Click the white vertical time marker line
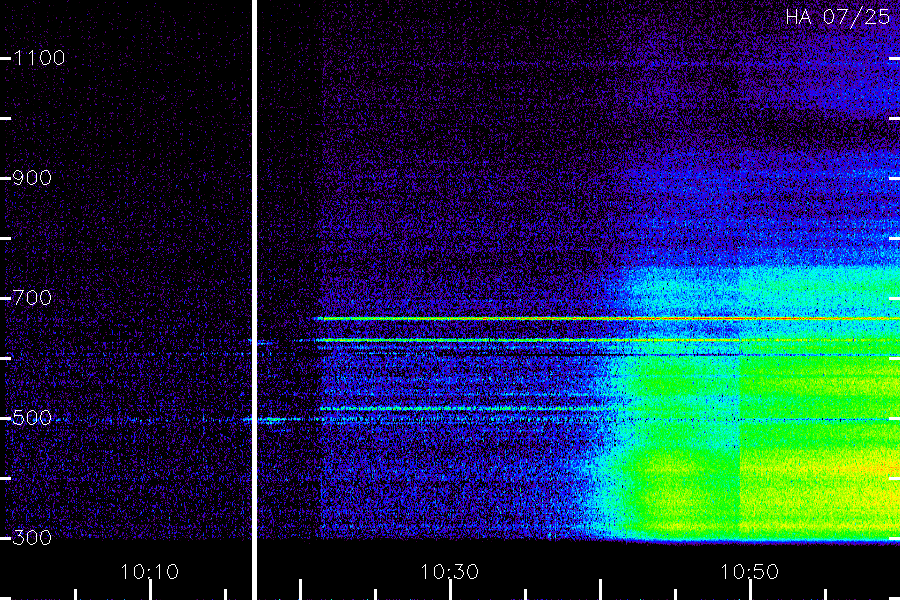This screenshot has height=600, width=900. [x=254, y=300]
